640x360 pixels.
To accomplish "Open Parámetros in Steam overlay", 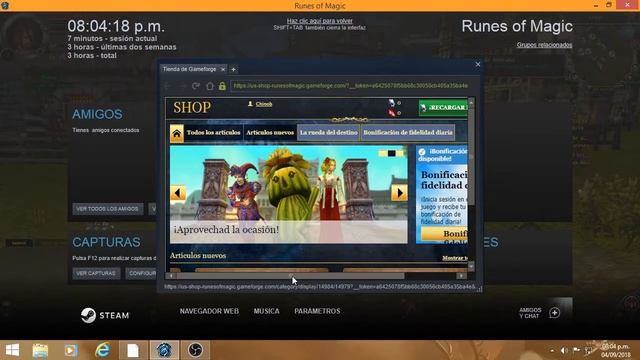I will tap(317, 311).
